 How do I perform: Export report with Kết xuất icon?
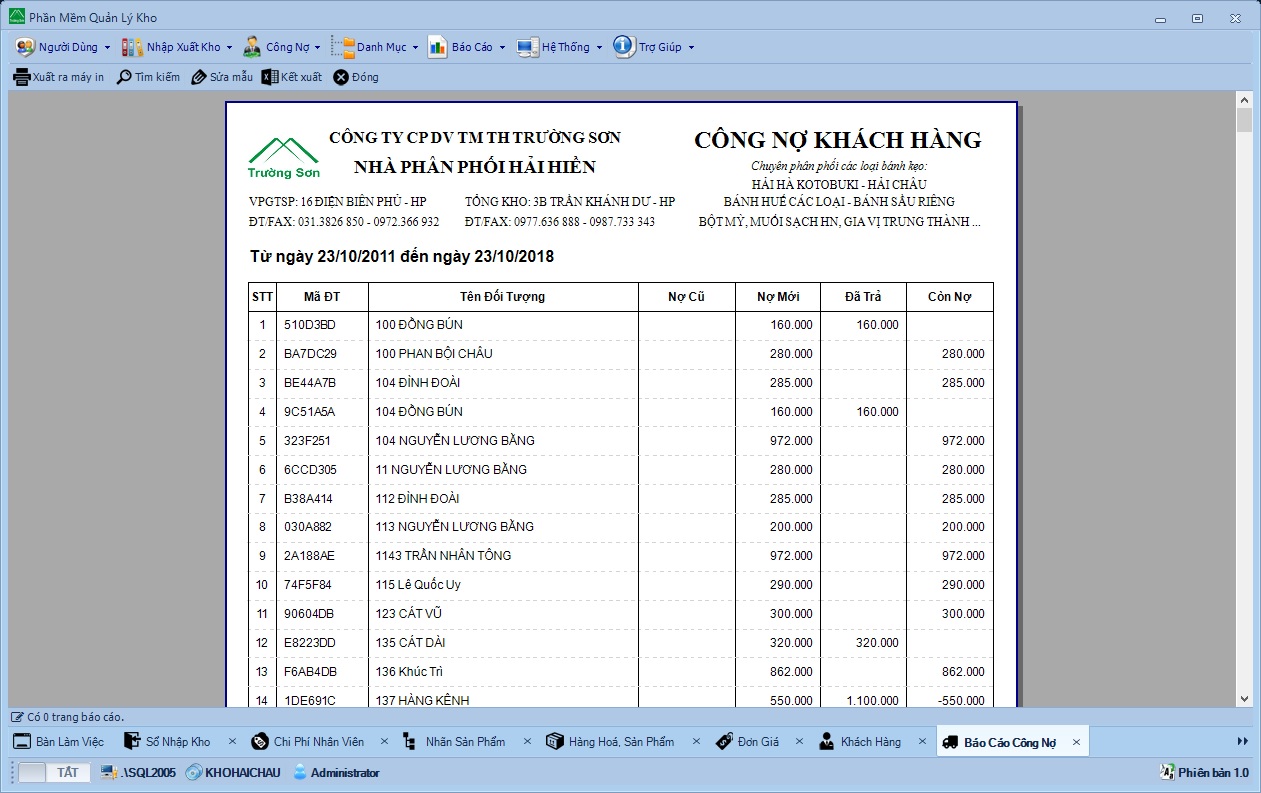point(269,77)
